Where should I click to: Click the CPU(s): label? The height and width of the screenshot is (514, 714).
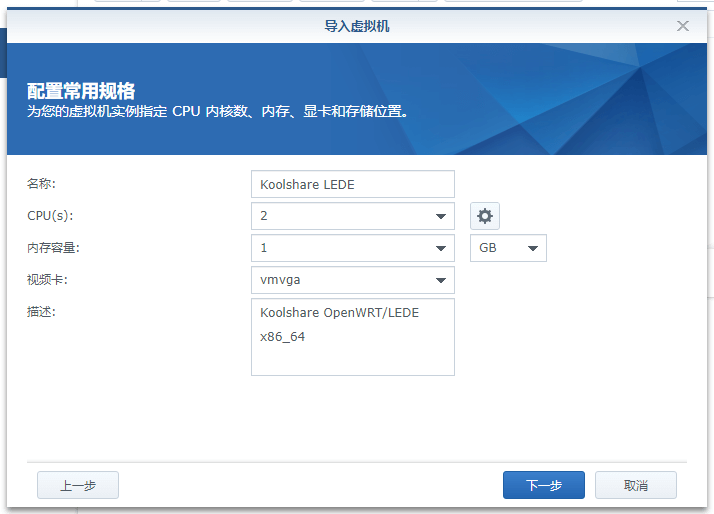point(50,216)
